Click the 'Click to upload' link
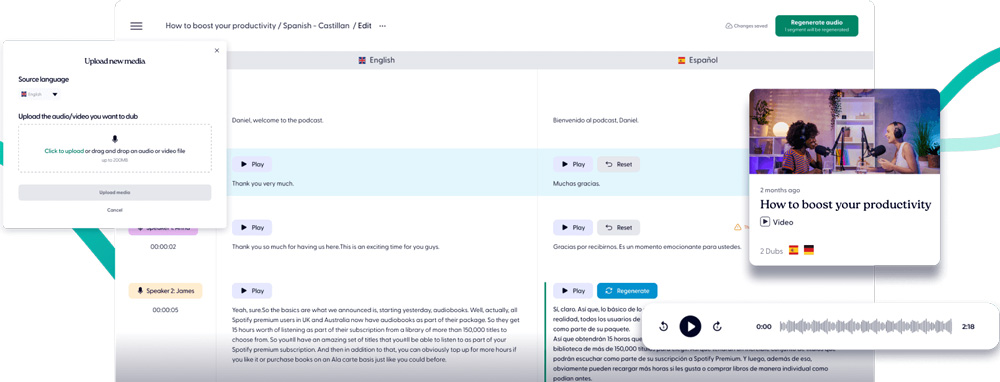 pyautogui.click(x=64, y=151)
